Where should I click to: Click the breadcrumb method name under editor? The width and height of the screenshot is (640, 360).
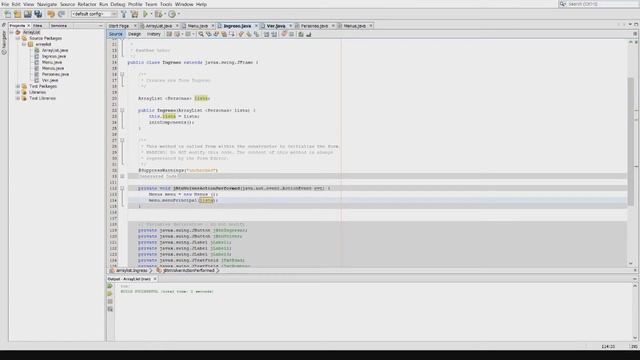[x=189, y=270]
